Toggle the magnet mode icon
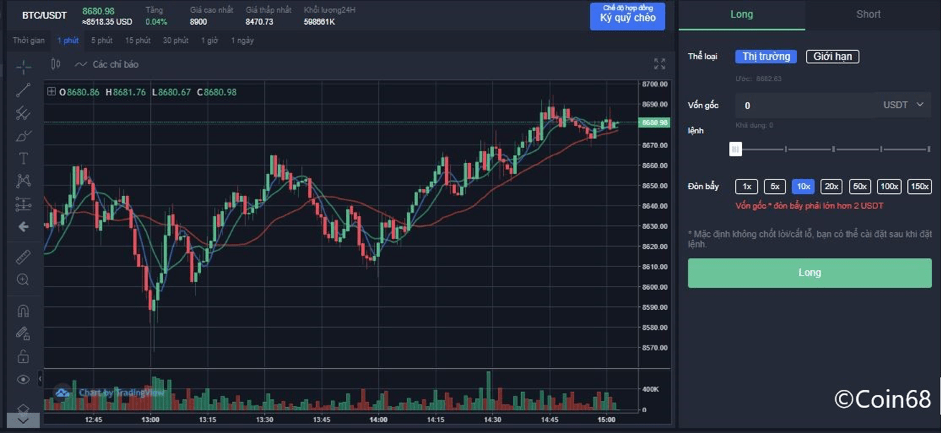941x433 pixels. click(23, 311)
